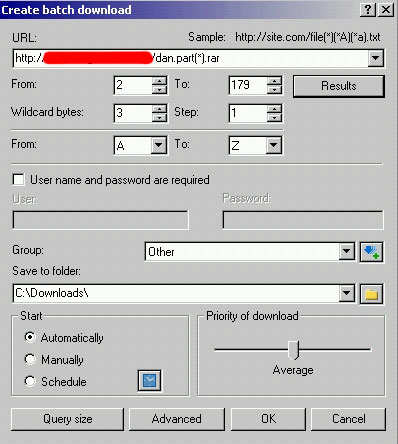Click the Results button

[339, 86]
